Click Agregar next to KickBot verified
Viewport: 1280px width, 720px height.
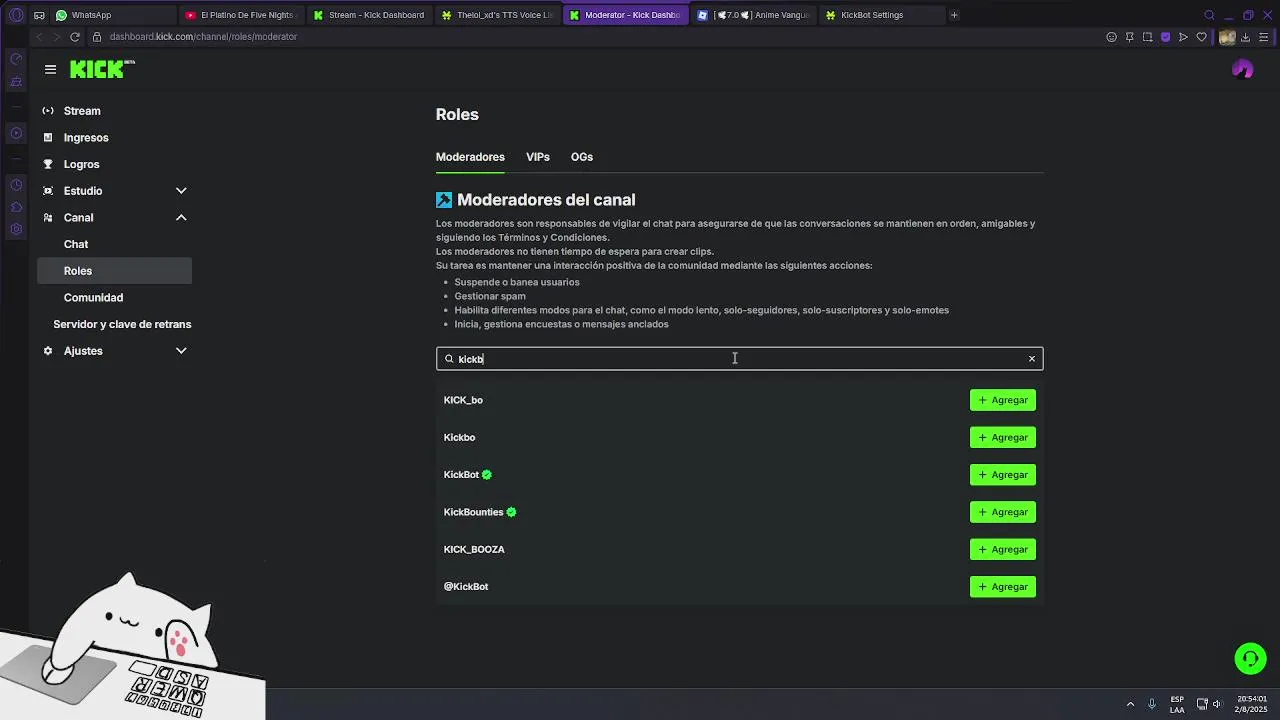click(x=1003, y=475)
